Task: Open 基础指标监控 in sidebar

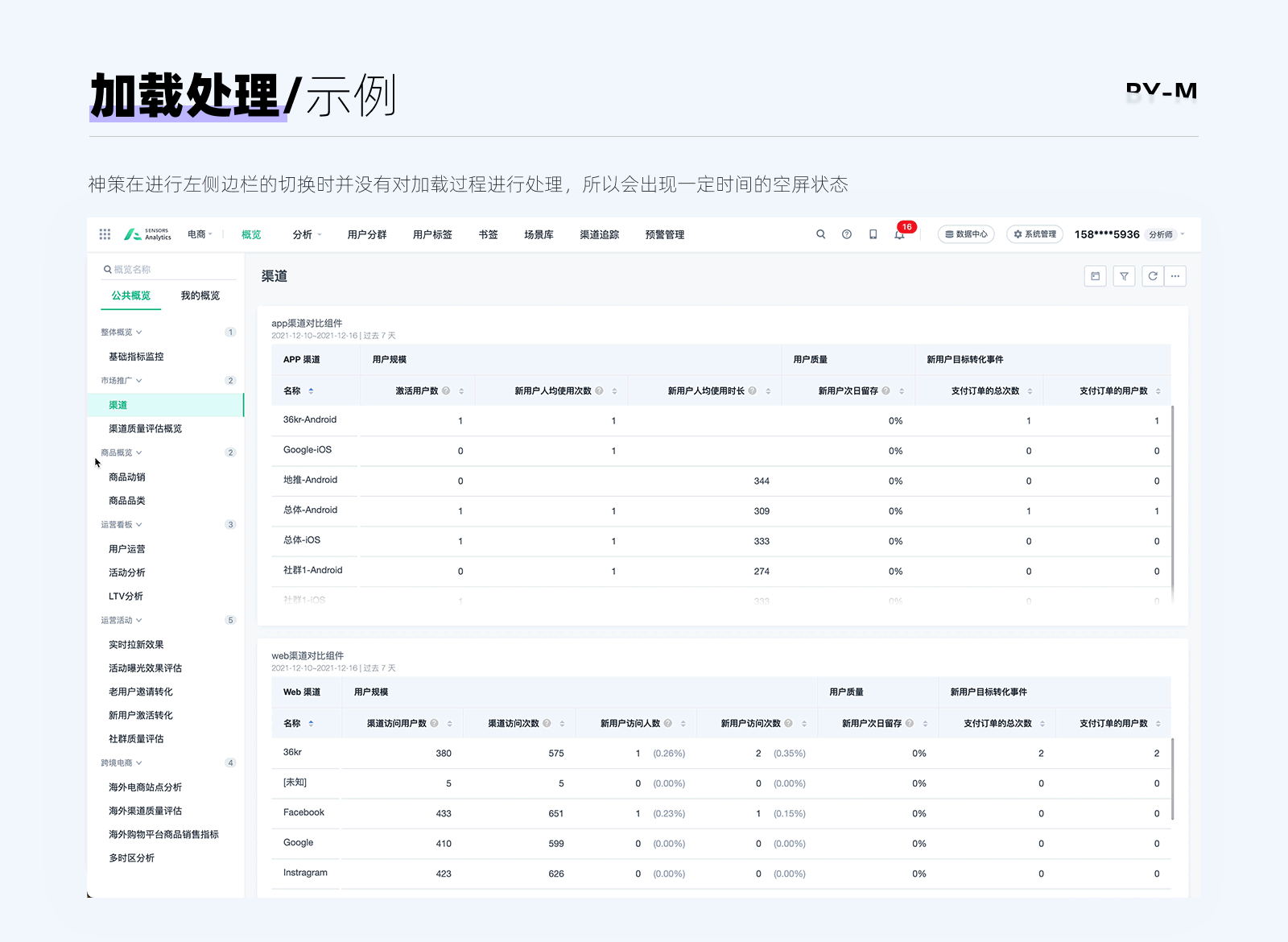Action: (136, 357)
